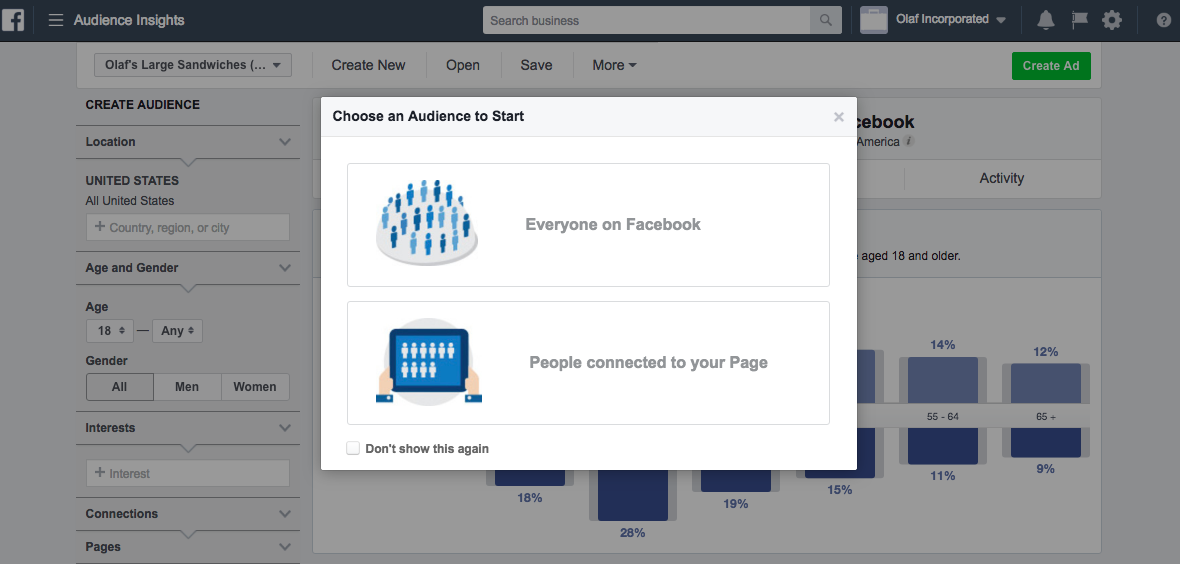Viewport: 1180px width, 564px height.
Task: Open the Olaf's Large Sandwiches account dropdown
Action: (x=193, y=65)
